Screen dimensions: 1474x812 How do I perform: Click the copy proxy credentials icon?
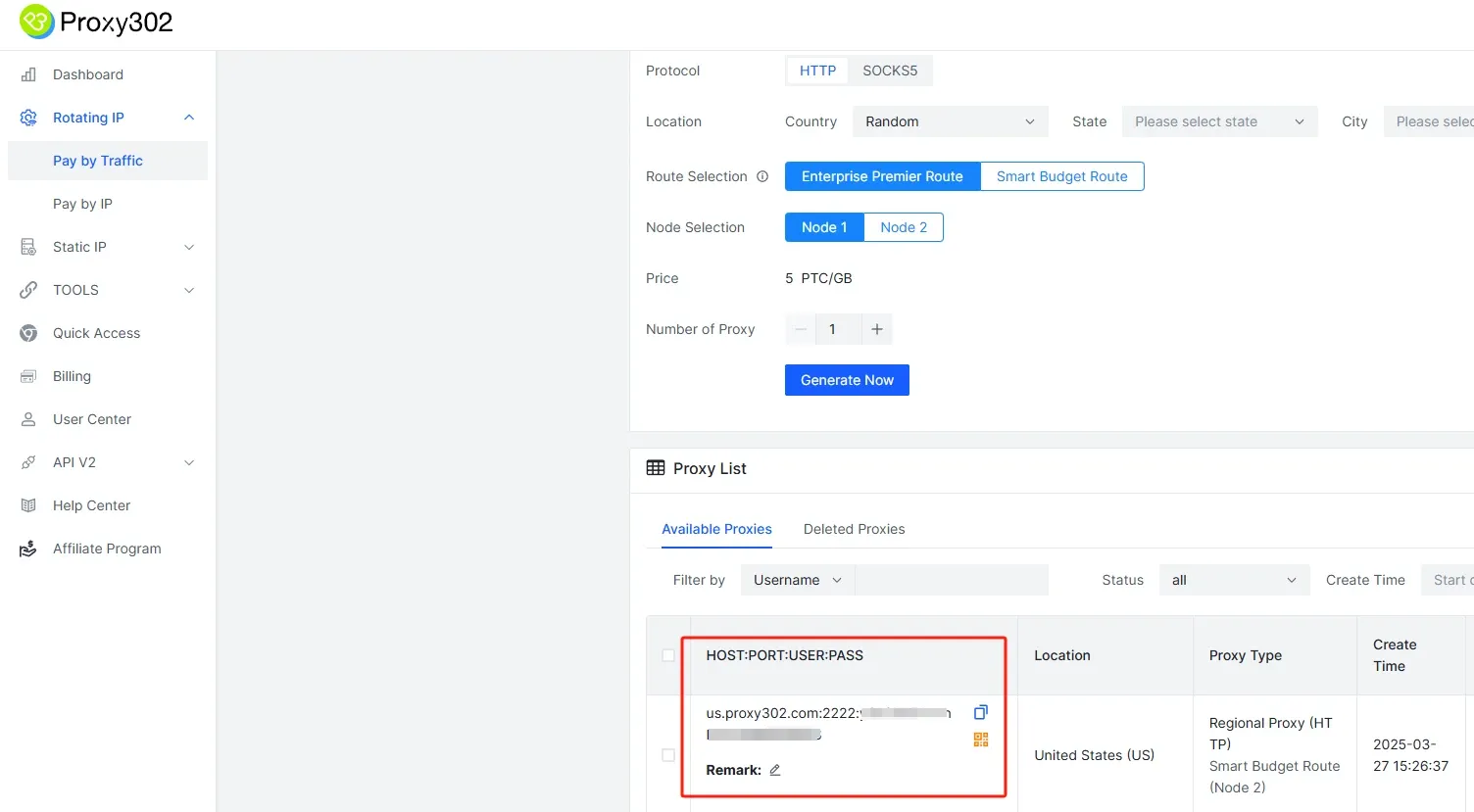pos(980,712)
